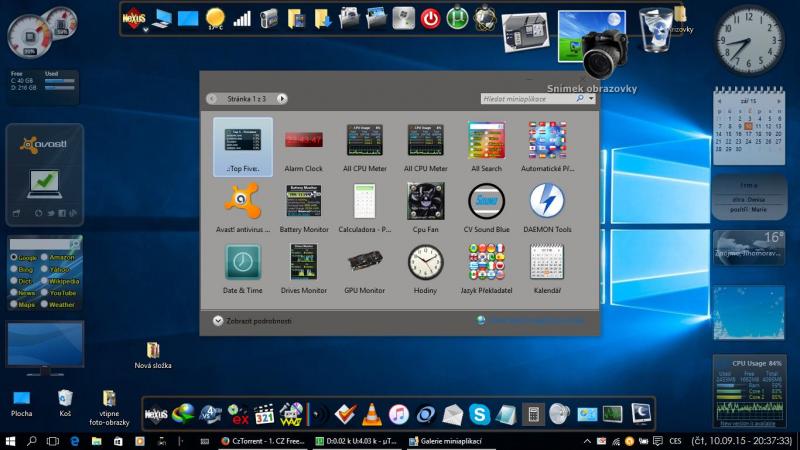
Task: Open the gadget search options dropdown arrow
Action: pyautogui.click(x=591, y=99)
